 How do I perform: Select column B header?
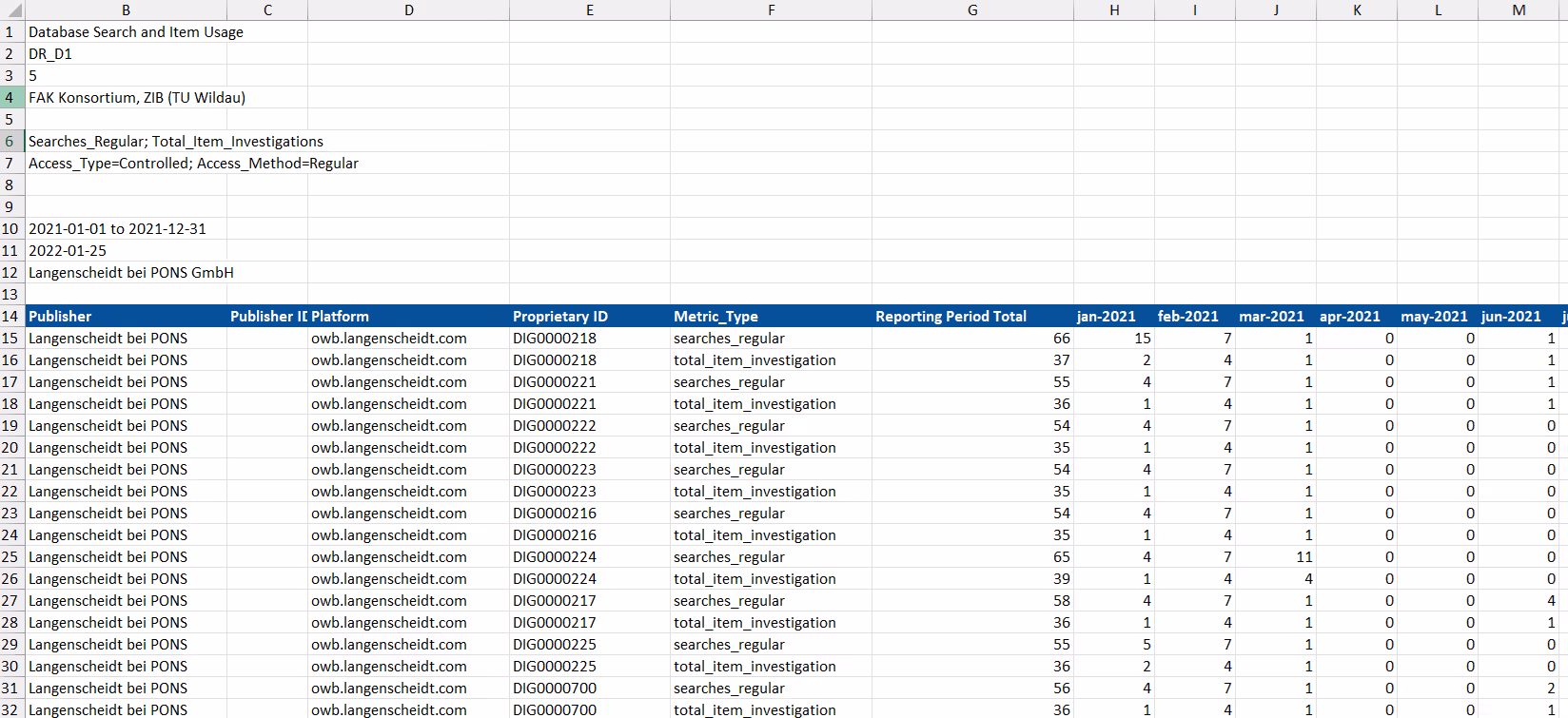pyautogui.click(x=126, y=10)
